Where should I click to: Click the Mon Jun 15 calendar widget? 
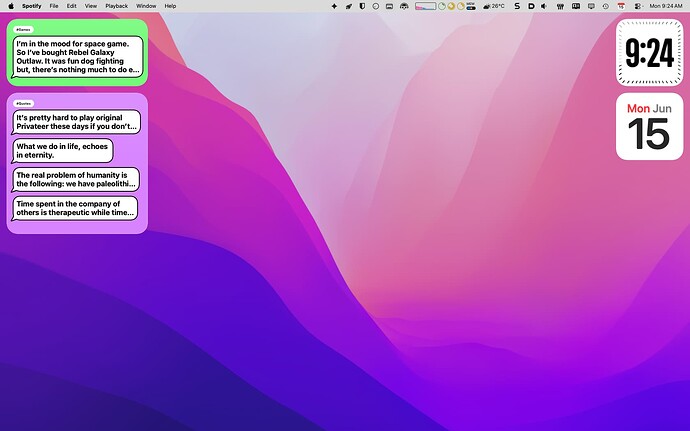tap(650, 126)
